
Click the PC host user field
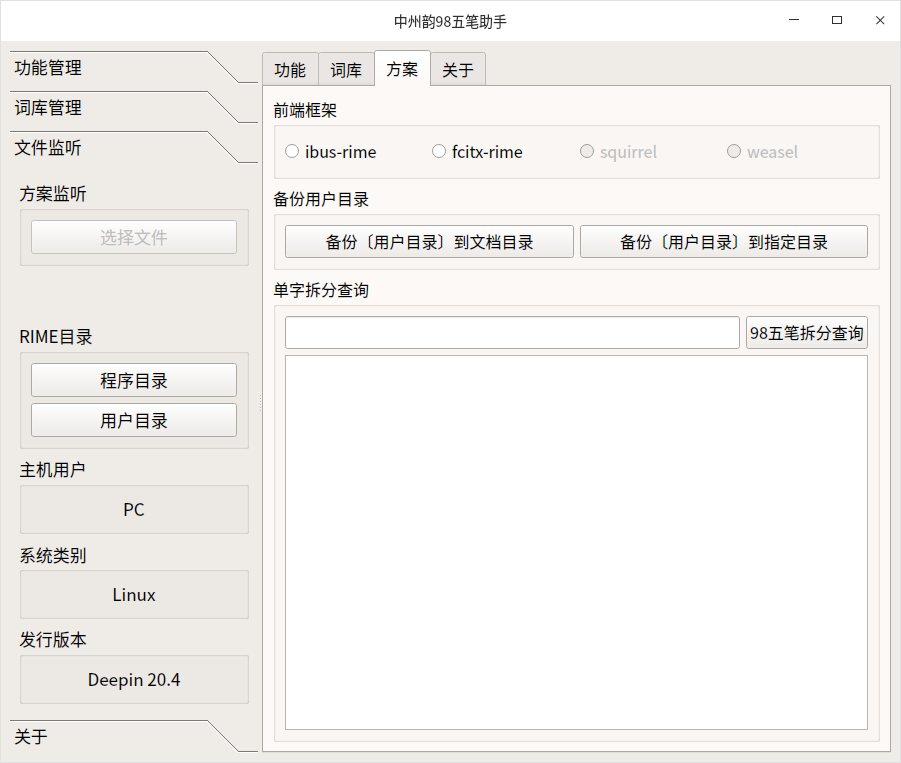[x=133, y=510]
